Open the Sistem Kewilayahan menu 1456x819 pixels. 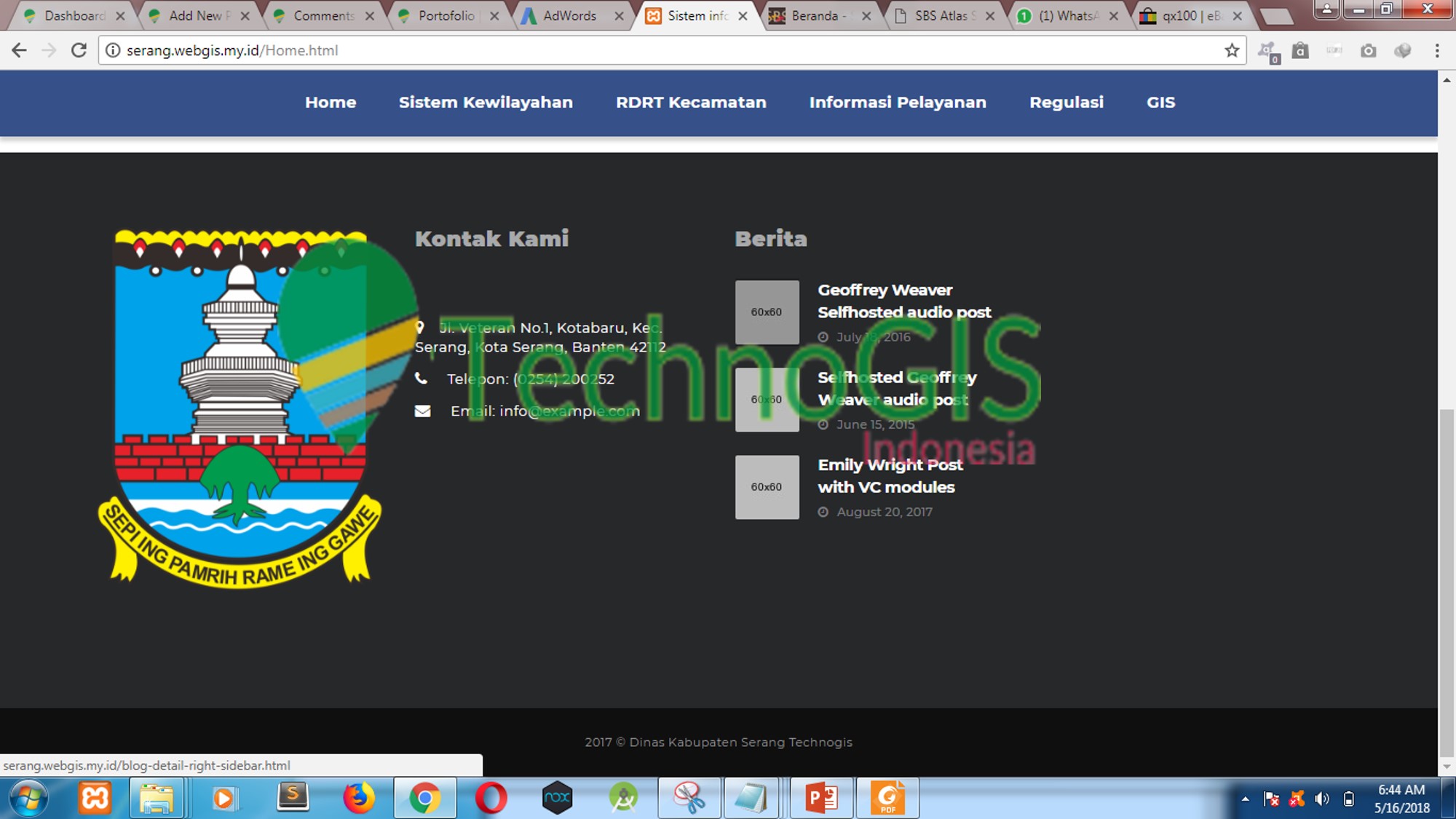click(486, 103)
